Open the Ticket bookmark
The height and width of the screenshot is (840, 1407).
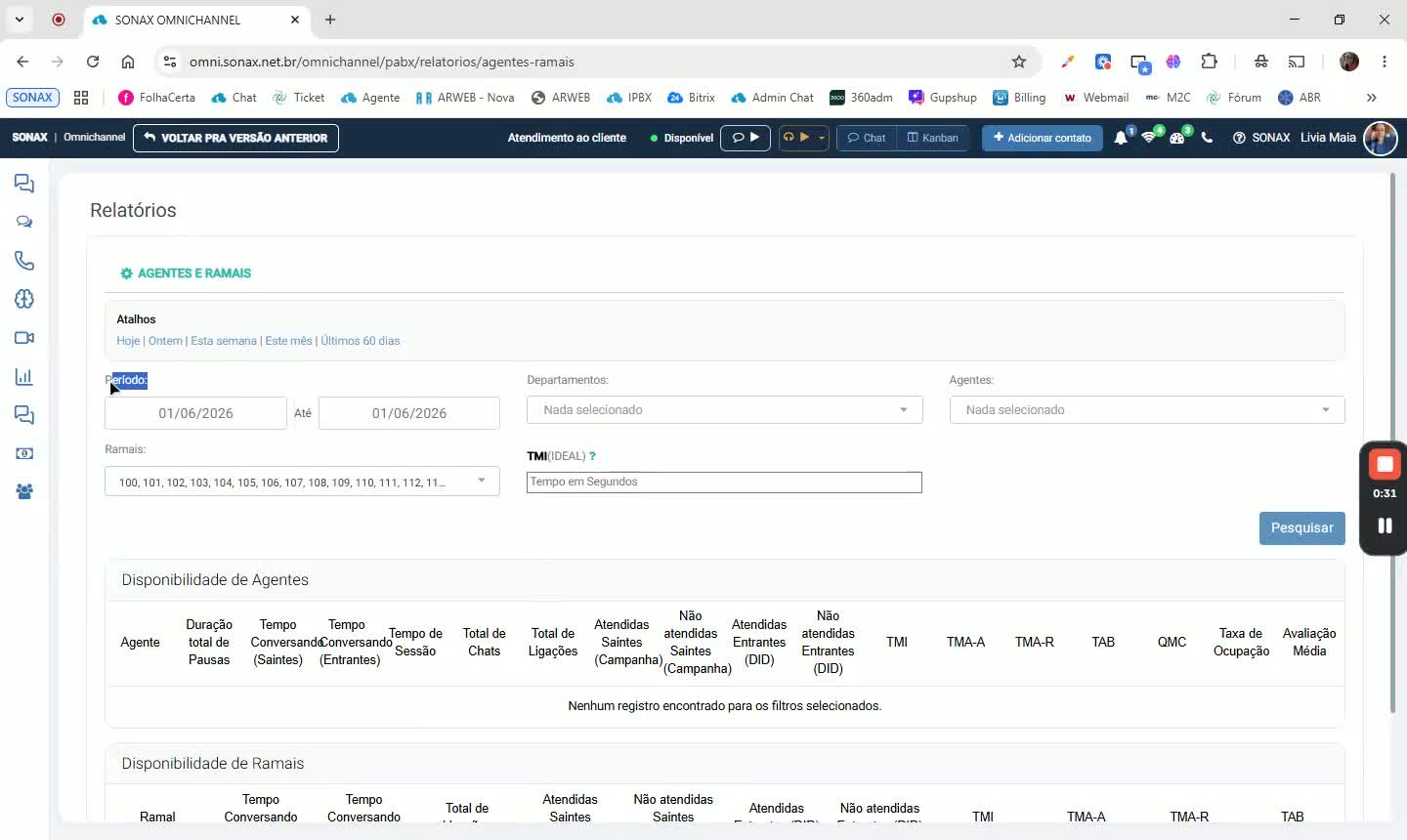click(298, 98)
